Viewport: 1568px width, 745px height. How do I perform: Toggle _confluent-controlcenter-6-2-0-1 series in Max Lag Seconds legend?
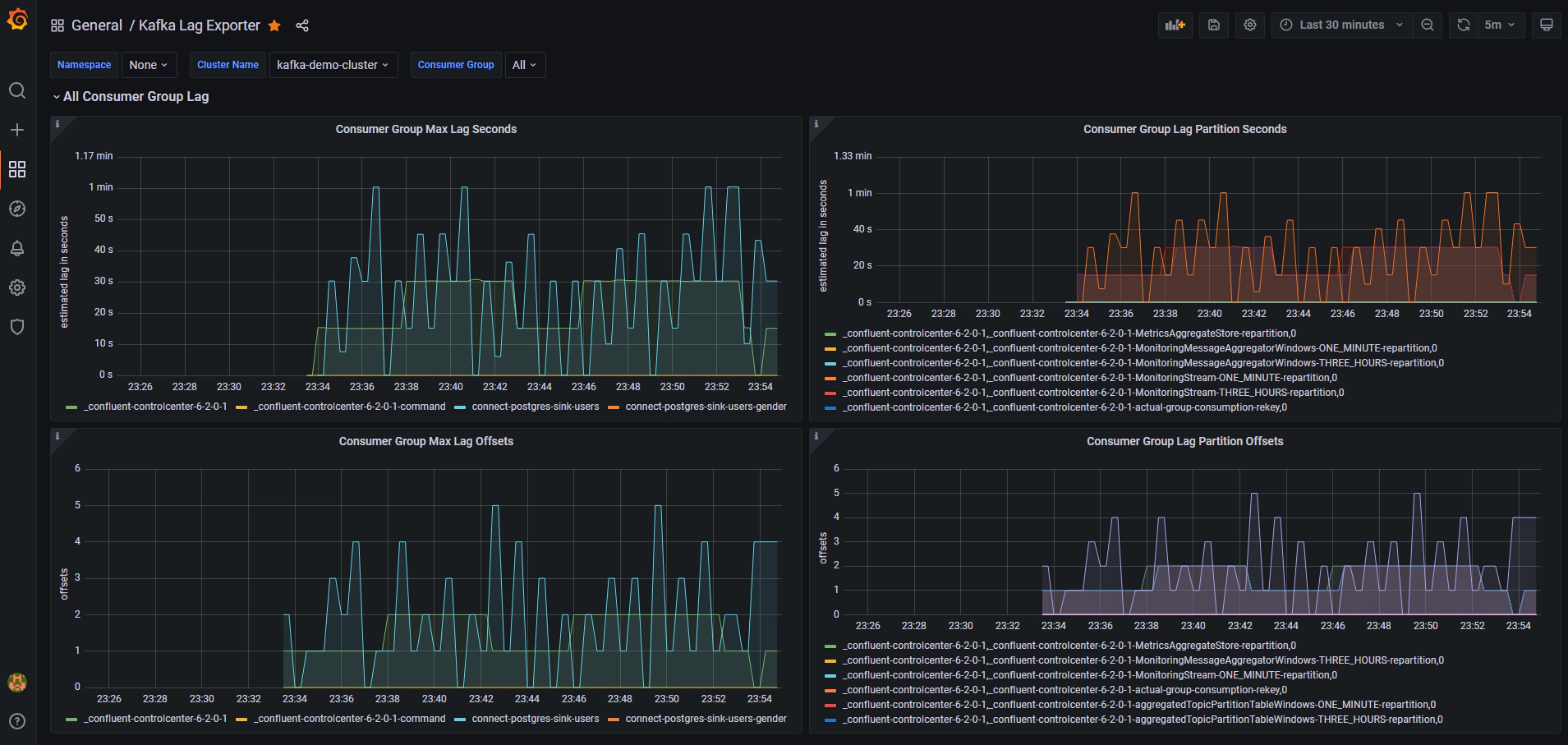click(155, 407)
